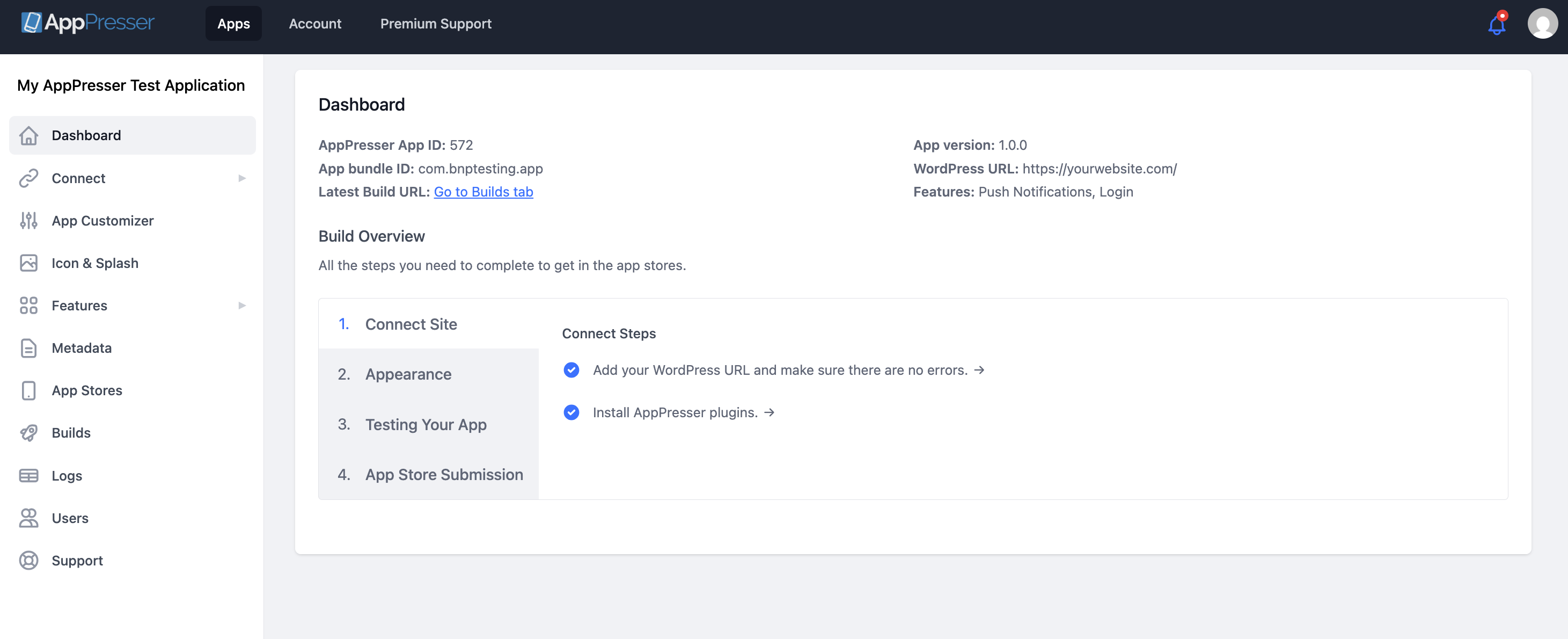1568x639 pixels.
Task: Click the AppPresser logo
Action: [87, 23]
